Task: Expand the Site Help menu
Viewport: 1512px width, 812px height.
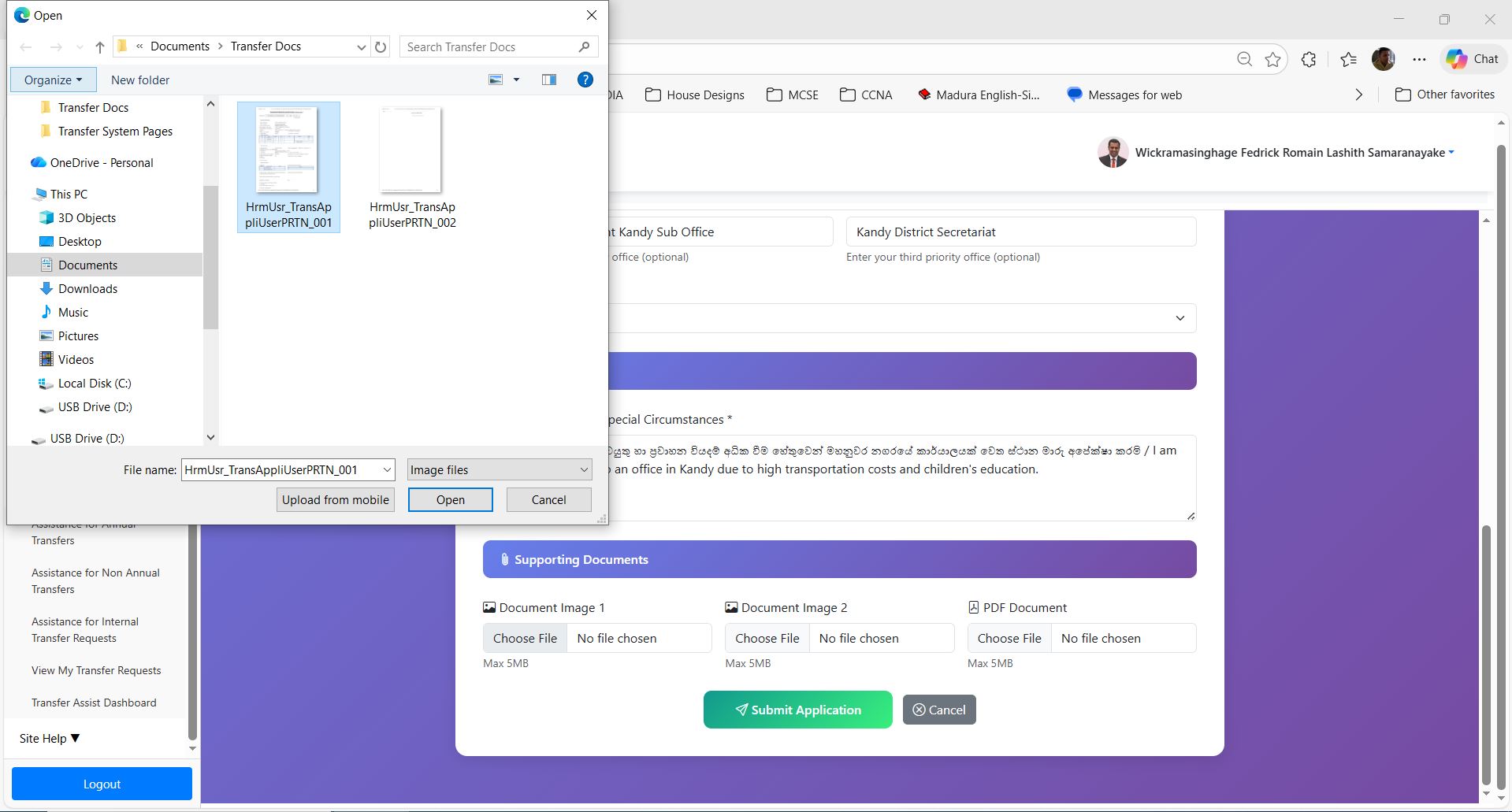Action: [x=50, y=738]
